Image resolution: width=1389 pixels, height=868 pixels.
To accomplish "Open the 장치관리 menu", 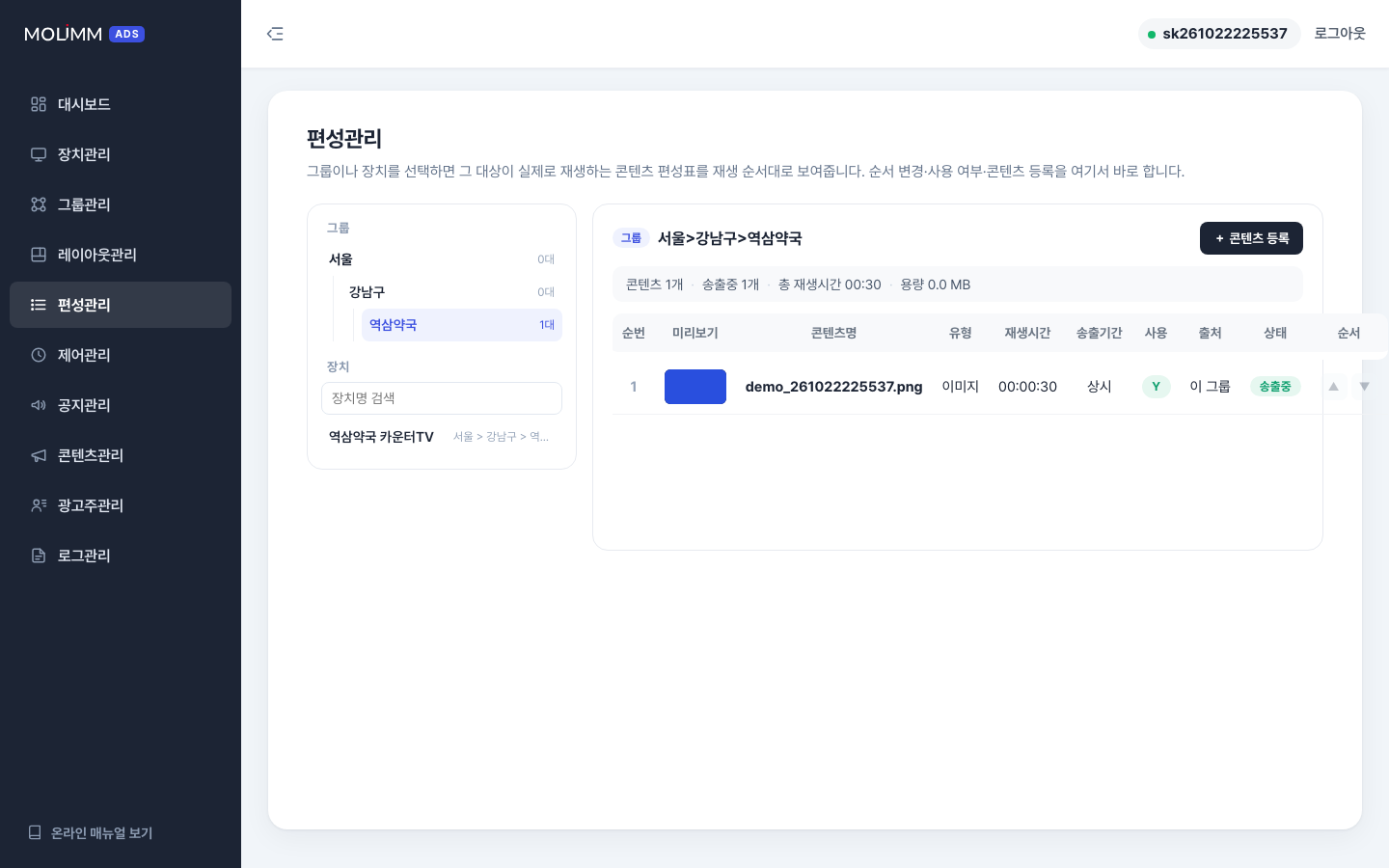I will point(121,154).
